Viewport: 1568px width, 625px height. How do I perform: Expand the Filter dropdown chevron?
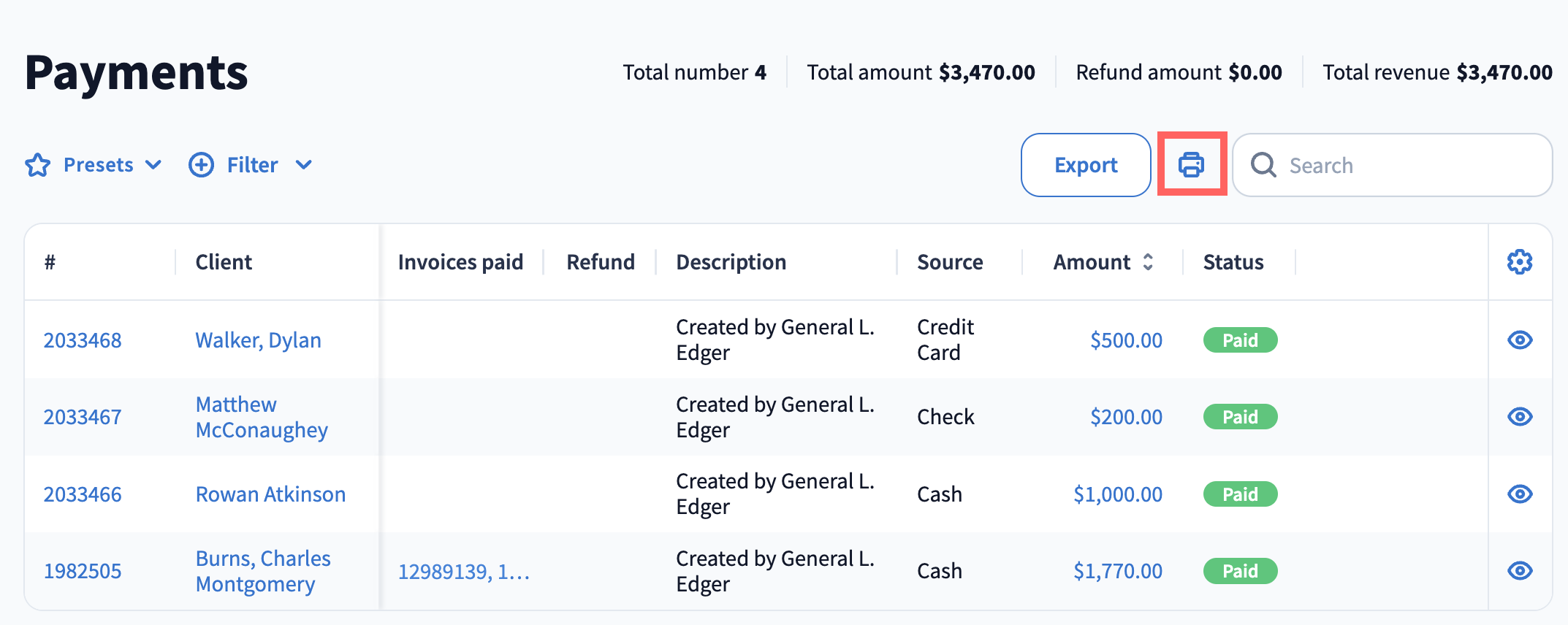pos(304,165)
